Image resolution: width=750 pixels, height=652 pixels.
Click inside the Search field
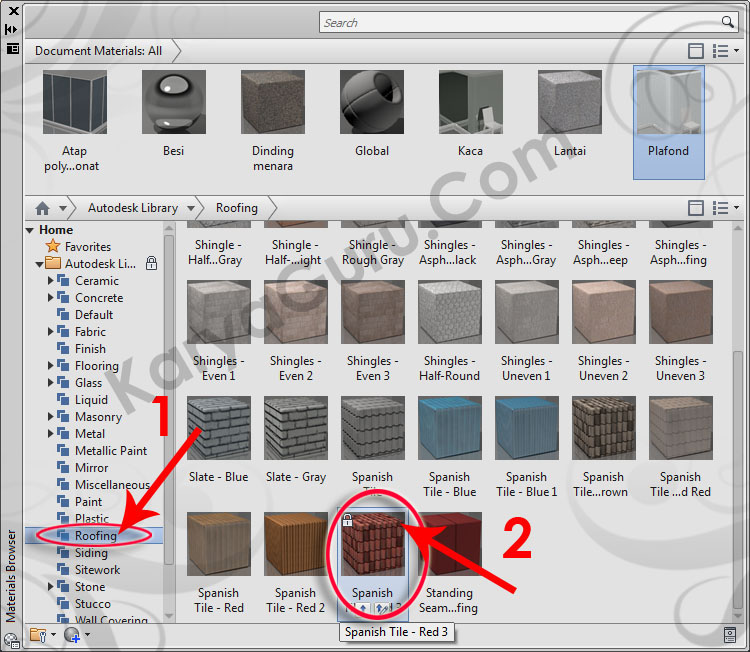click(520, 22)
